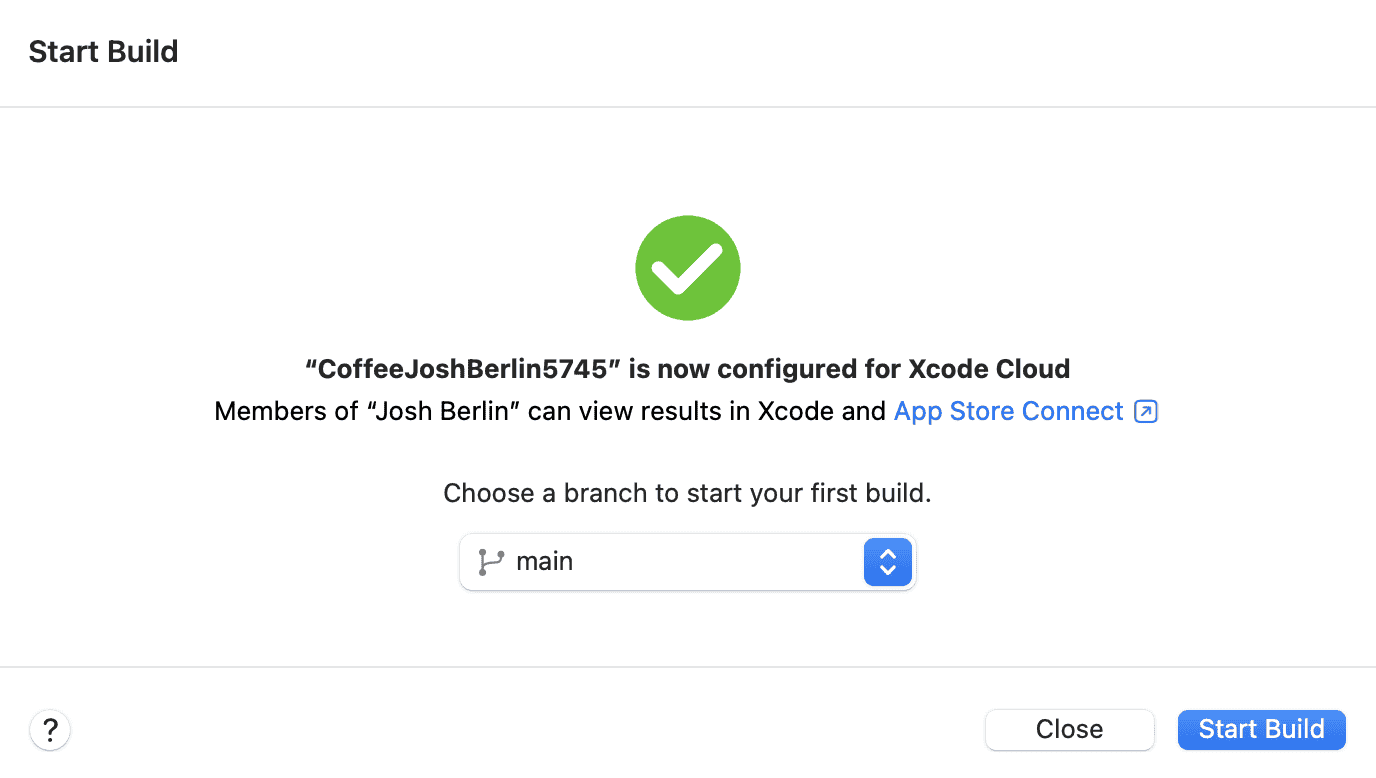Select the blue up-down arrows on the branch picker
The height and width of the screenshot is (778, 1376).
(887, 561)
